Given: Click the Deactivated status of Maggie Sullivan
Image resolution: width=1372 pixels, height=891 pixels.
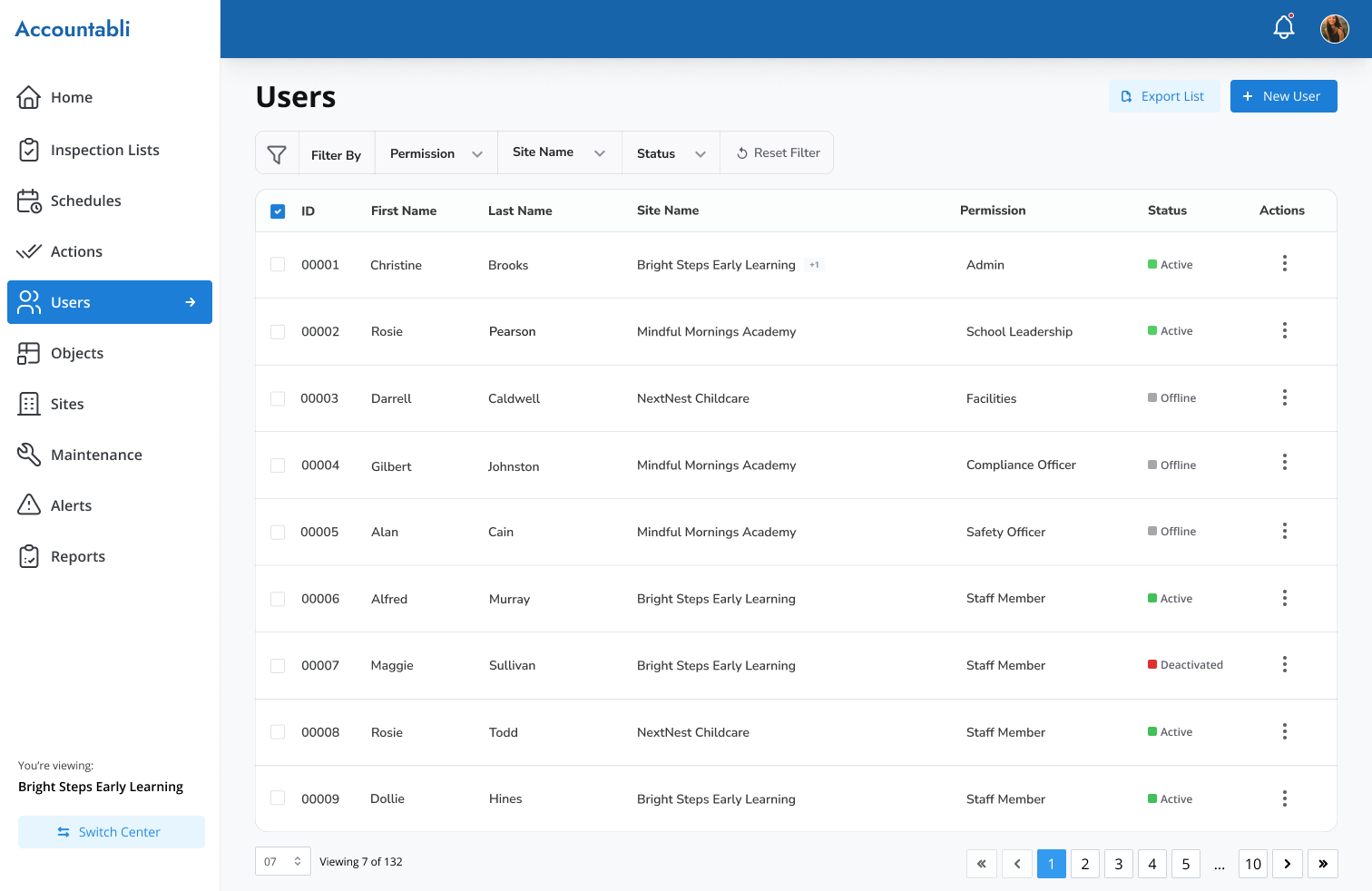Looking at the screenshot, I should pos(1186,665).
